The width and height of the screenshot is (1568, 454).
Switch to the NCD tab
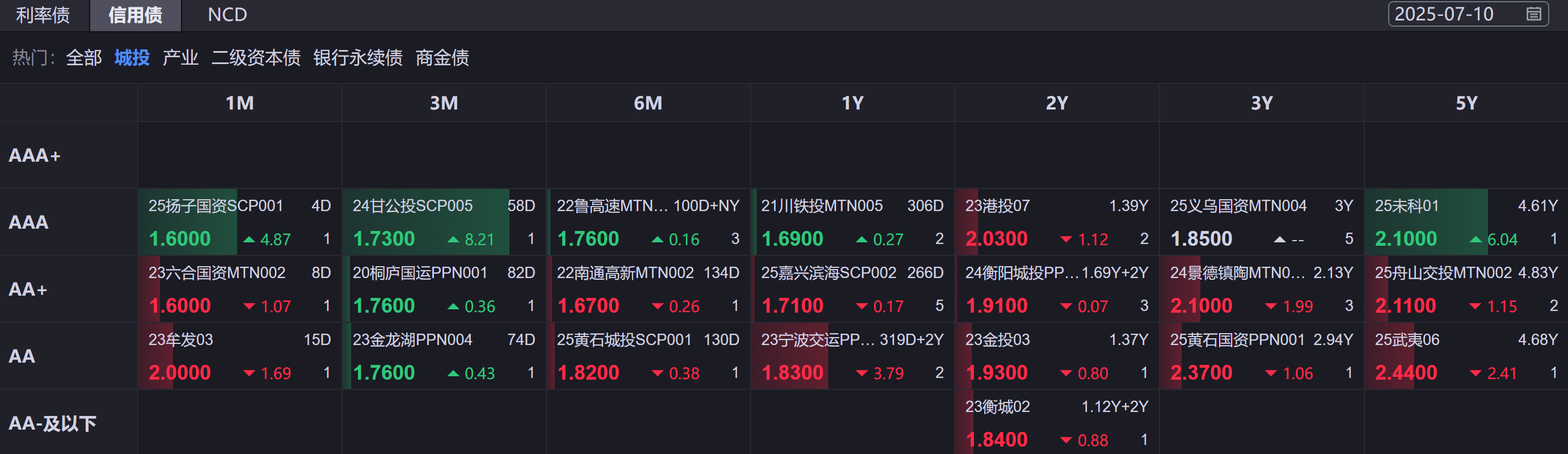(x=227, y=15)
